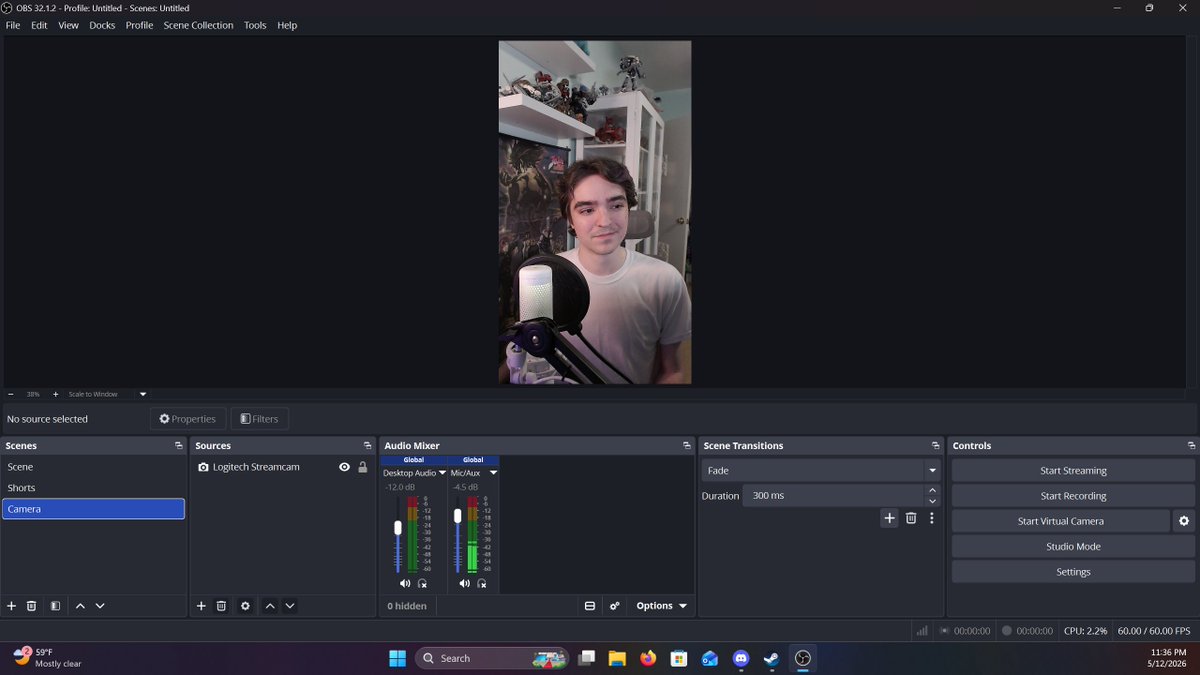Open Firefox from the taskbar
This screenshot has width=1200, height=675.
pos(648,658)
